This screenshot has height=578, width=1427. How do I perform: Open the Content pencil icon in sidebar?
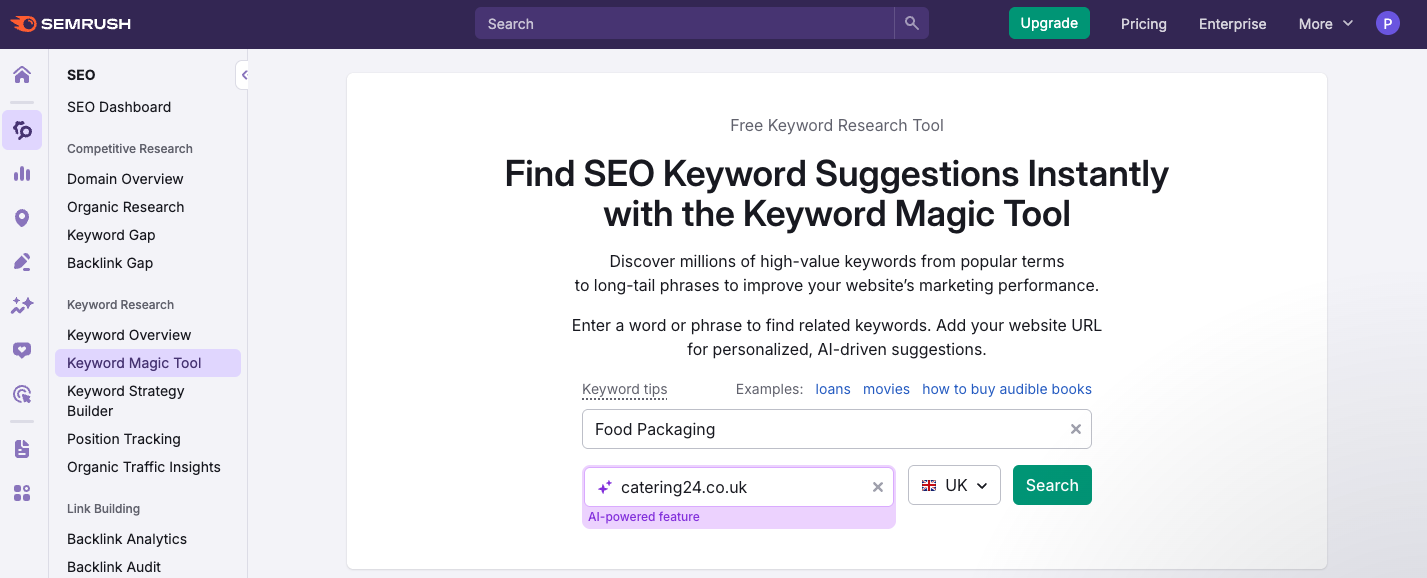coord(22,262)
